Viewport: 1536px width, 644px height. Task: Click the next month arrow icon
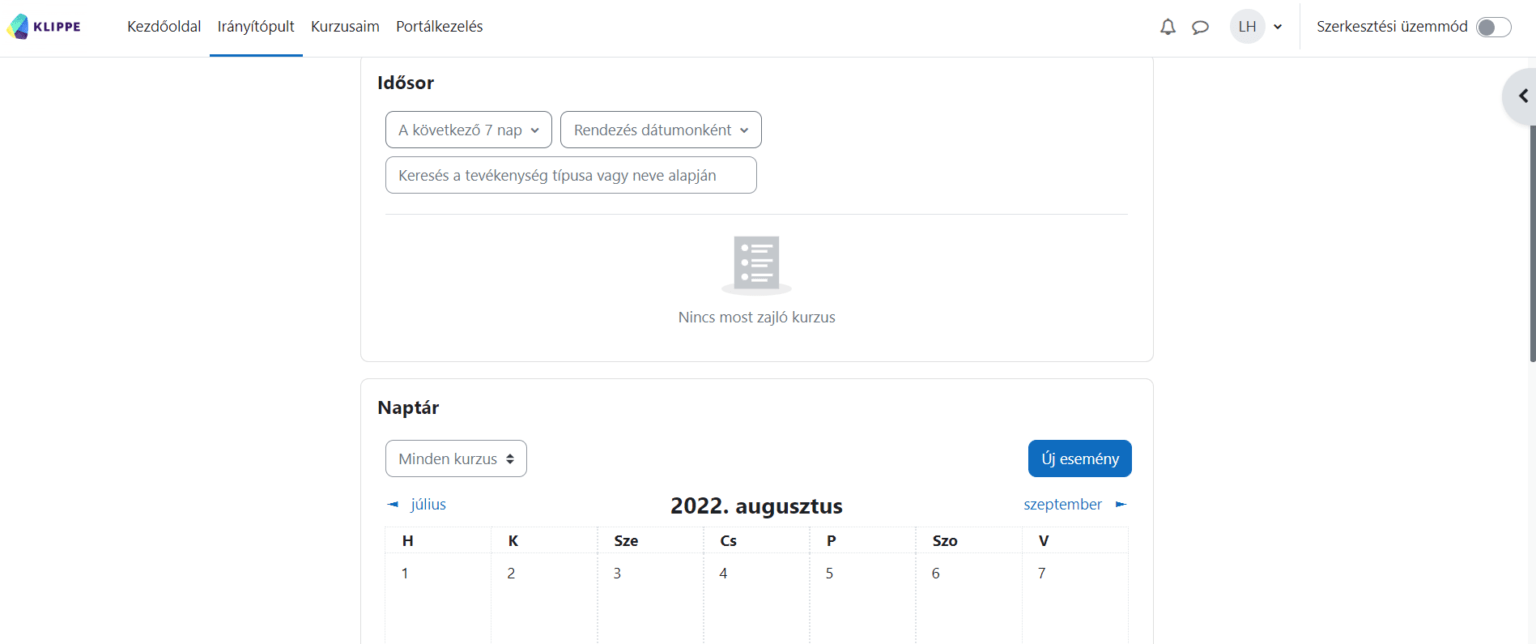[x=1121, y=505]
